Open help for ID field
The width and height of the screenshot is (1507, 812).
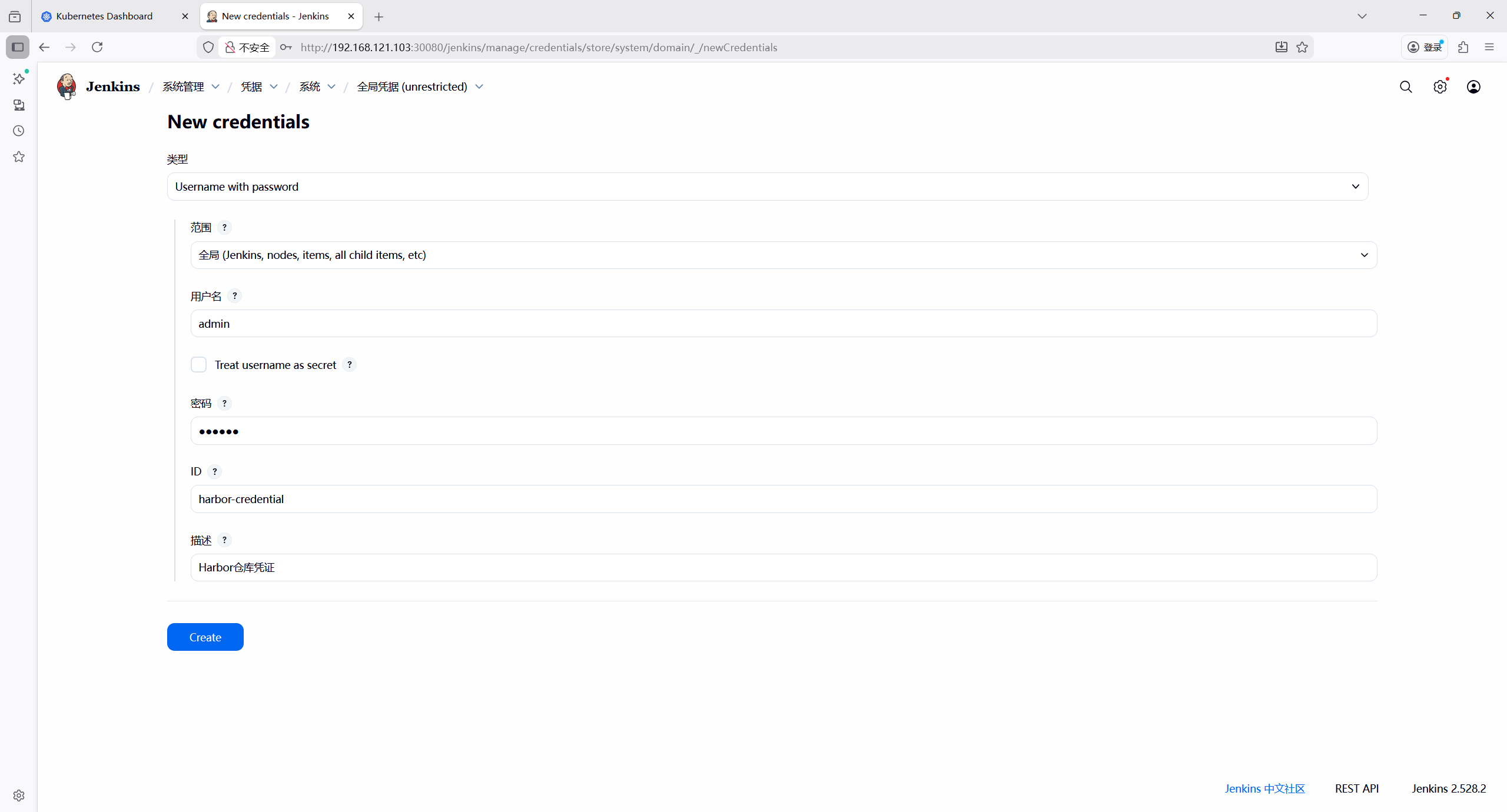215,472
